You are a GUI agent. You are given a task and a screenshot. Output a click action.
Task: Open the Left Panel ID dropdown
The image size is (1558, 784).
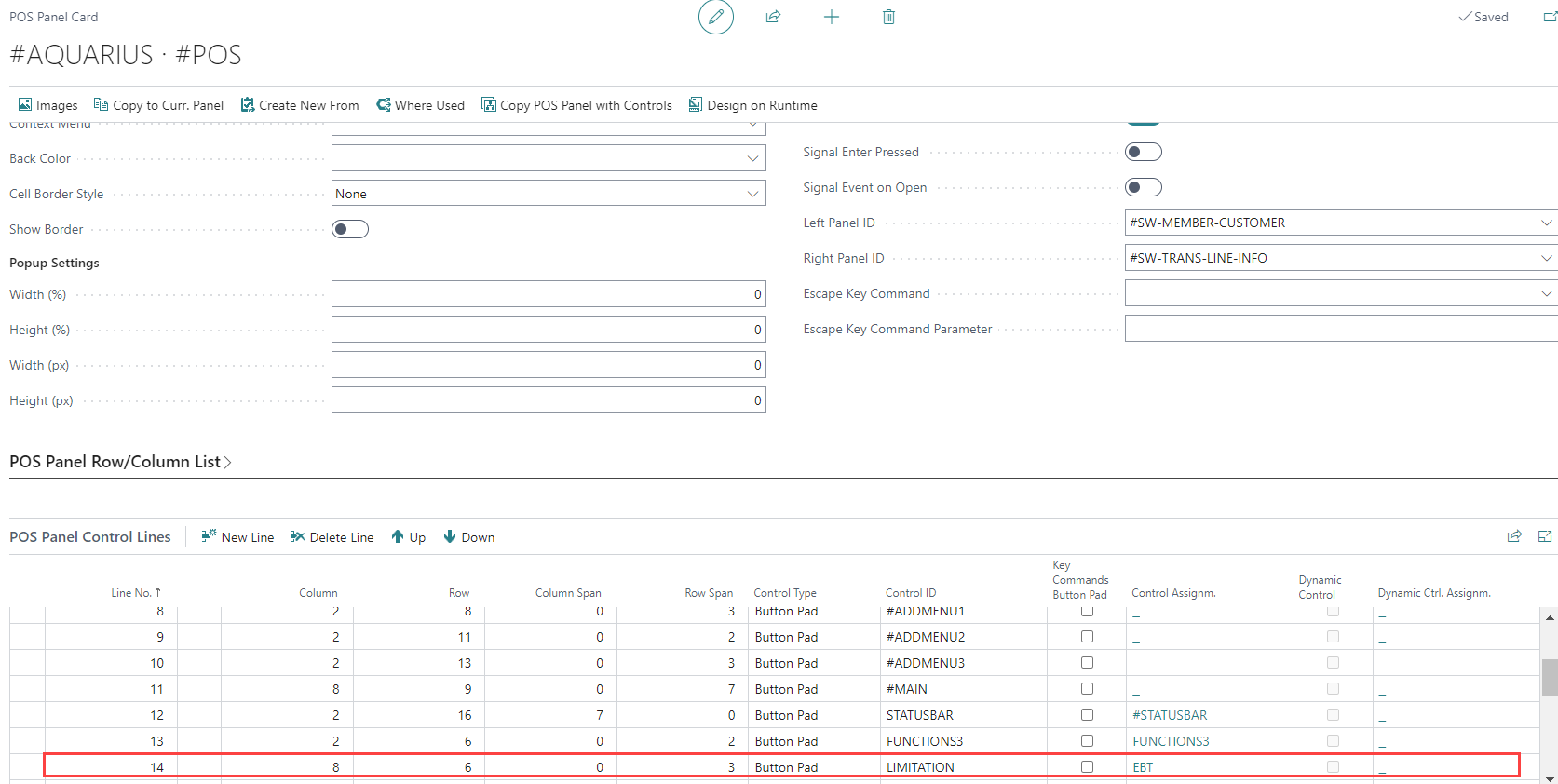click(1546, 223)
